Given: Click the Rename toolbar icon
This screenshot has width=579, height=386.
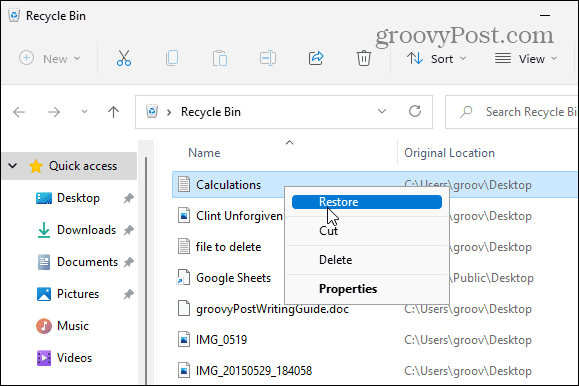Looking at the screenshot, I should 268,58.
